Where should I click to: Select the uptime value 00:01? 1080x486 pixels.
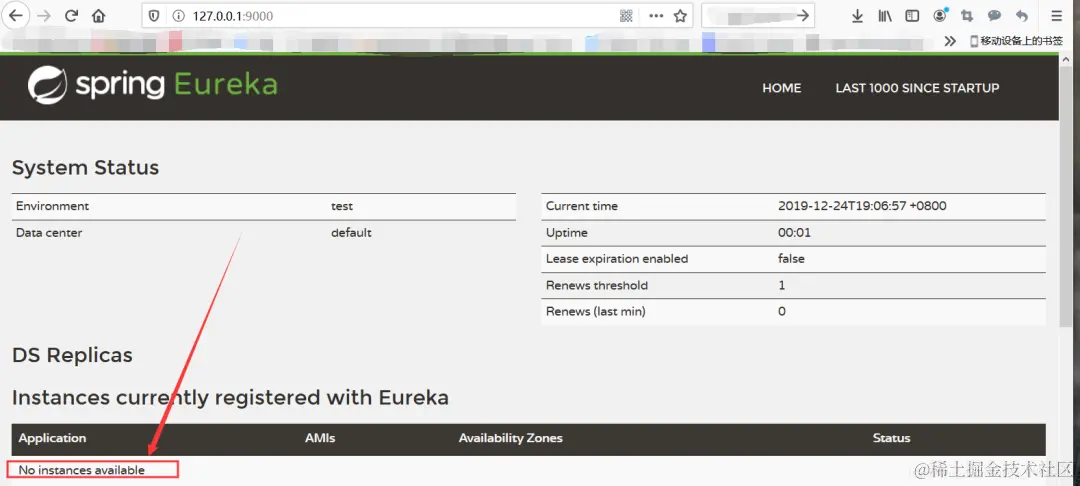pos(794,233)
